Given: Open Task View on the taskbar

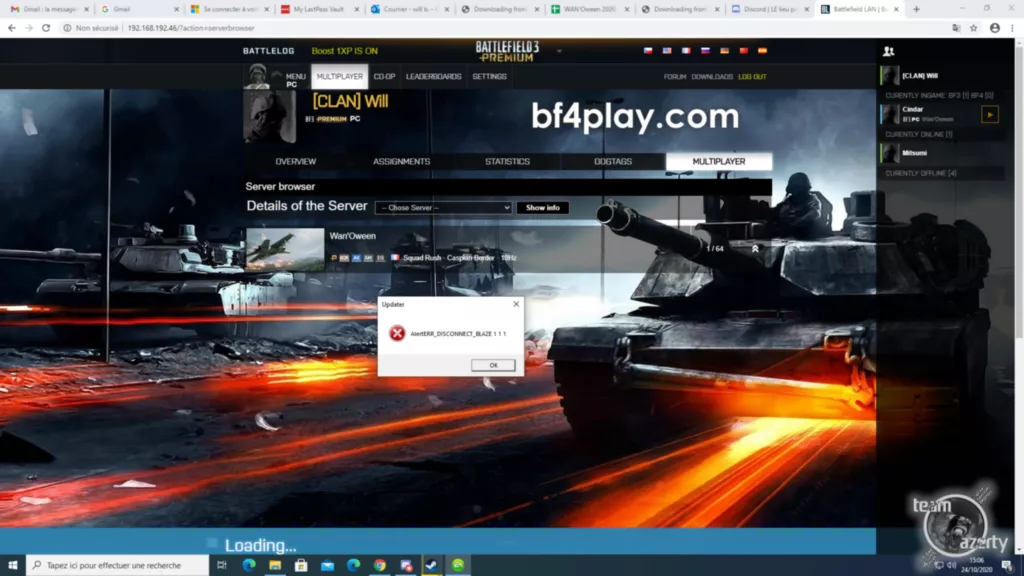Looking at the screenshot, I should click(x=222, y=565).
